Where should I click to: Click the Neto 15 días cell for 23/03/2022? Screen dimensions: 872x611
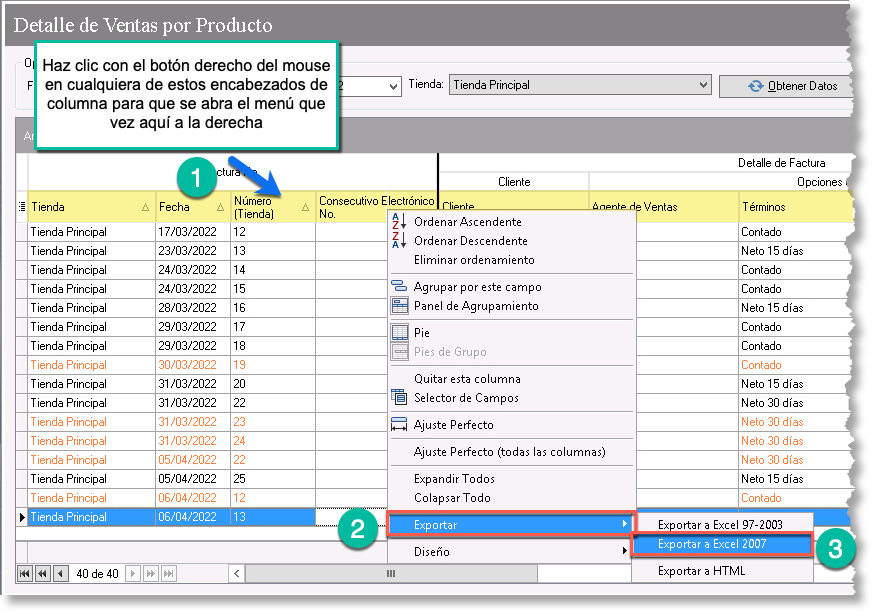point(795,251)
